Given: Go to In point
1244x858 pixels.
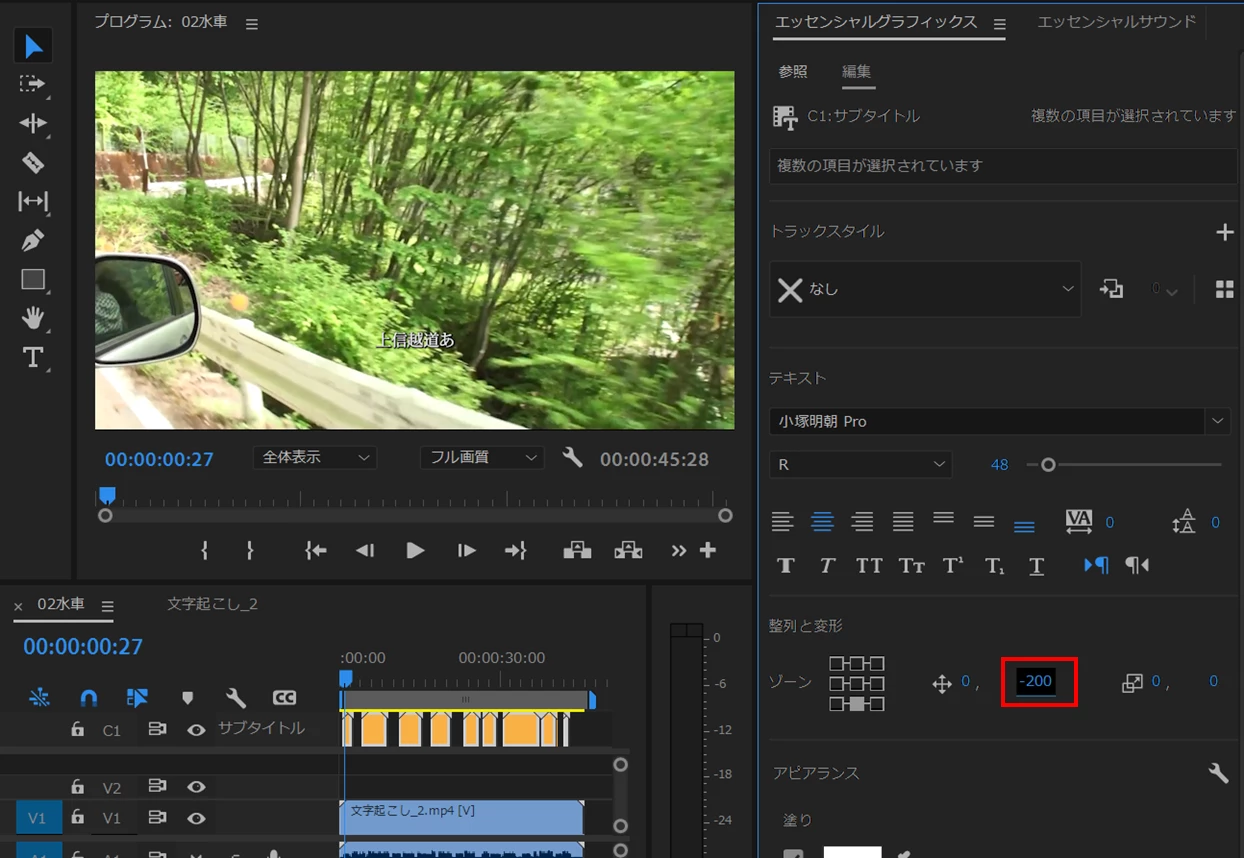Looking at the screenshot, I should (316, 550).
